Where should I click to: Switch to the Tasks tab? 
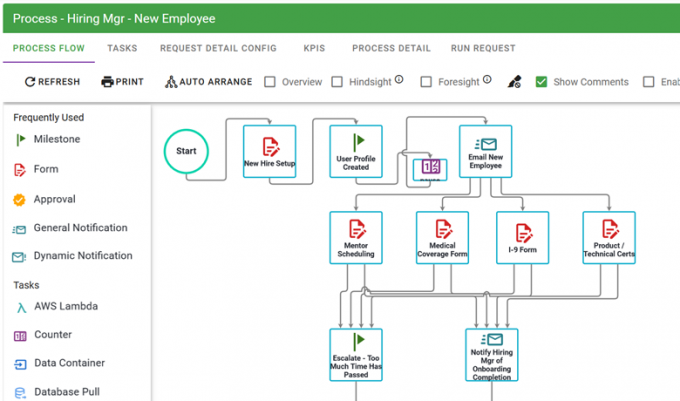tap(122, 48)
